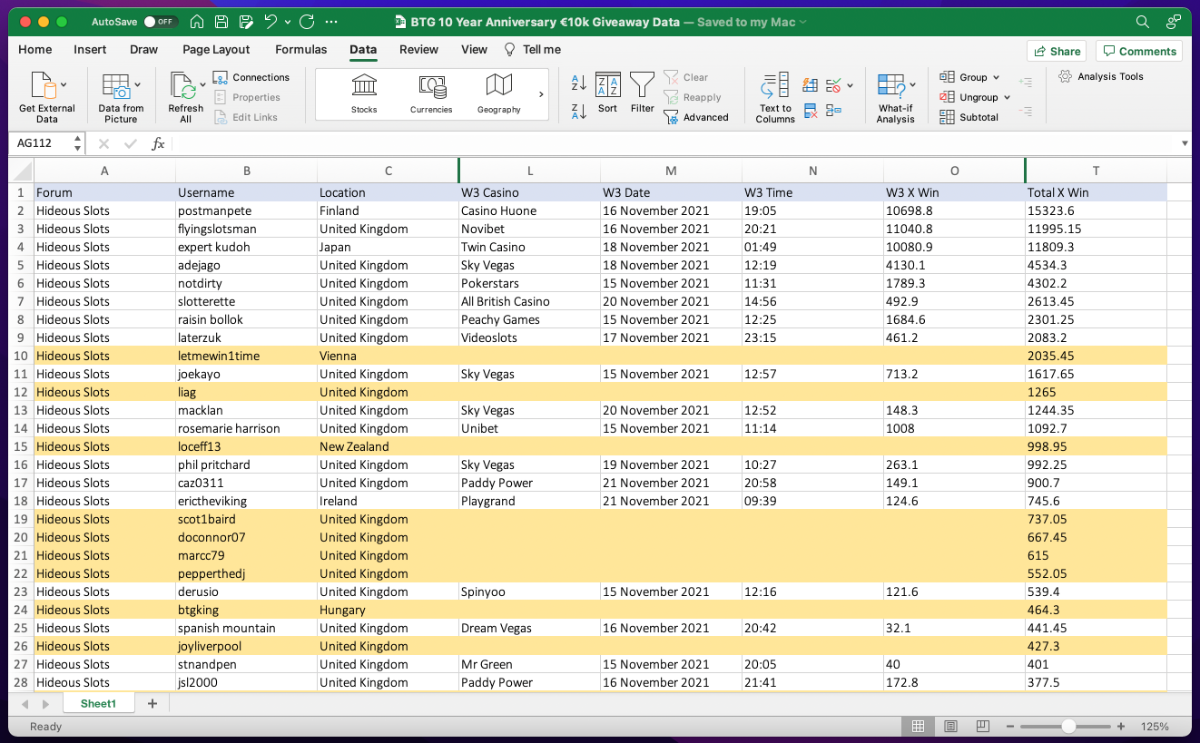Open the Sort dialog button
The image size is (1200, 743).
click(608, 93)
